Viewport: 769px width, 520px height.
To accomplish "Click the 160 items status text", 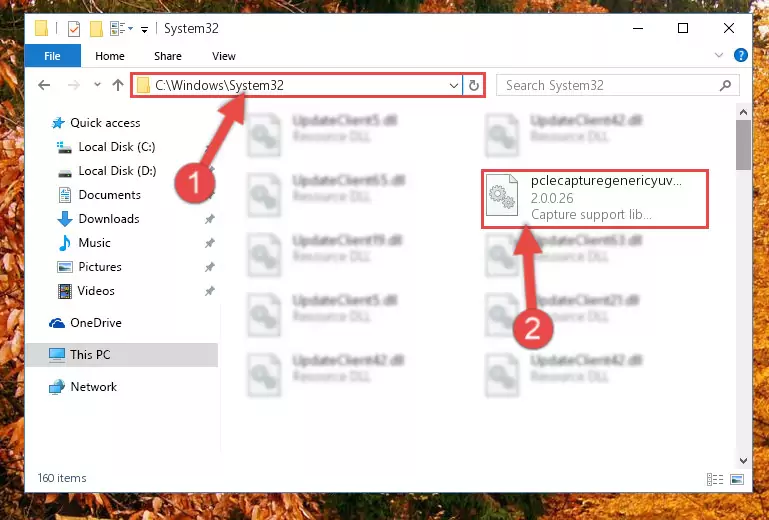I will (62, 478).
